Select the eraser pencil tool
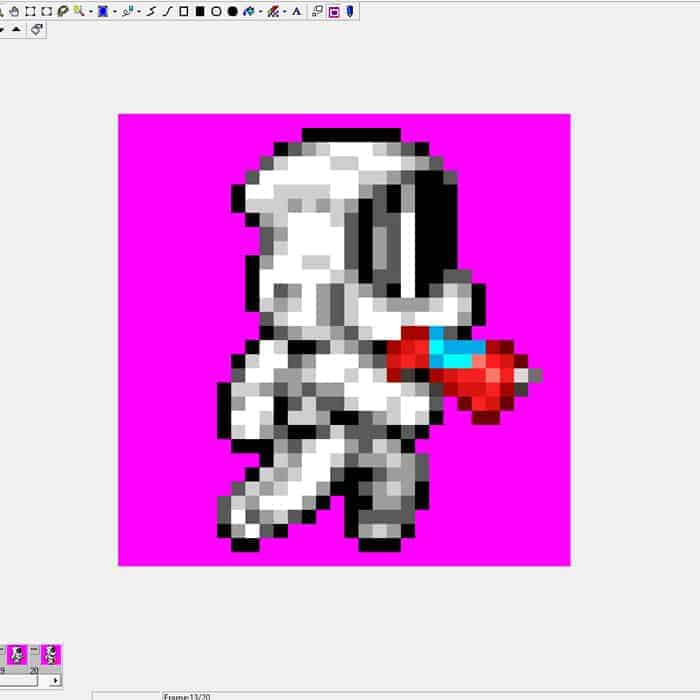 (273, 12)
